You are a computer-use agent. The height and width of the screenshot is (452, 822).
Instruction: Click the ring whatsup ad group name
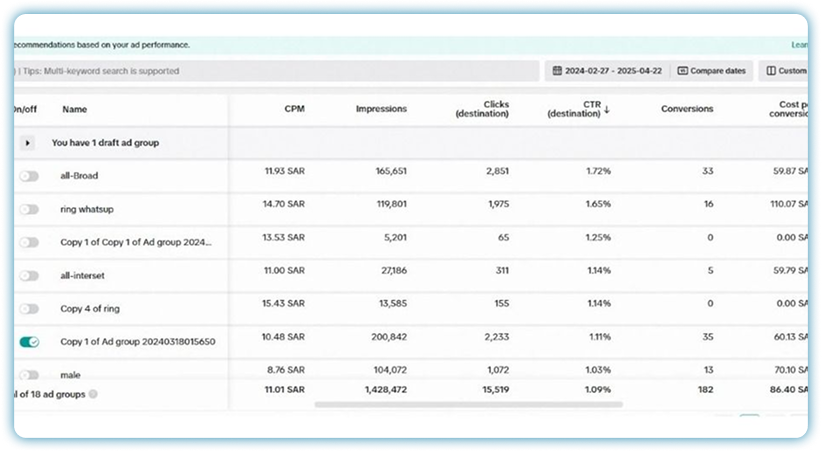click(90, 209)
